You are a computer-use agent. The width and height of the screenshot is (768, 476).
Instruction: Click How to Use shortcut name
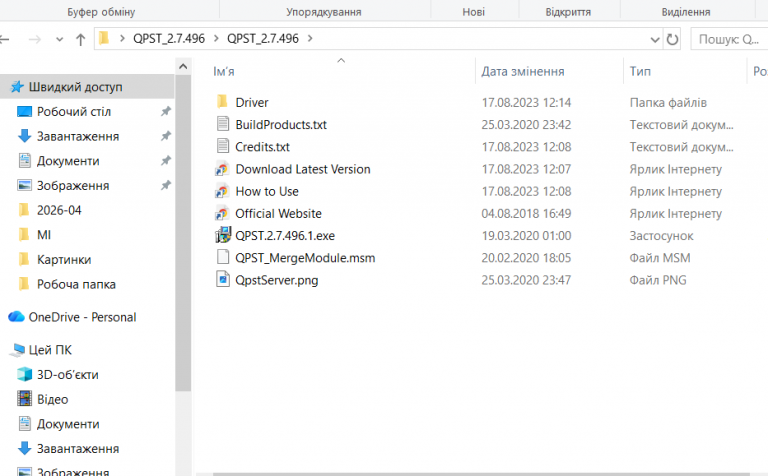coord(267,191)
